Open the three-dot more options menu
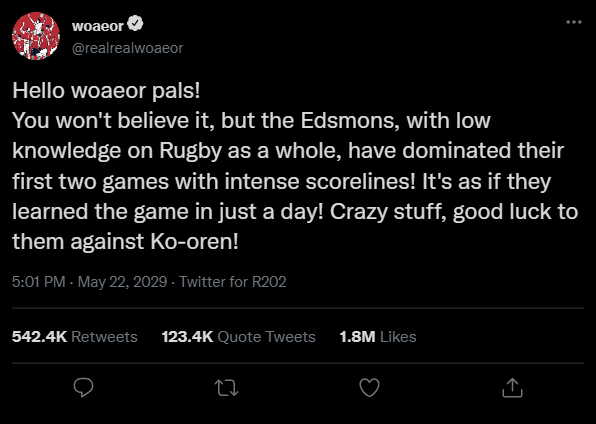The height and width of the screenshot is (424, 596). click(574, 22)
